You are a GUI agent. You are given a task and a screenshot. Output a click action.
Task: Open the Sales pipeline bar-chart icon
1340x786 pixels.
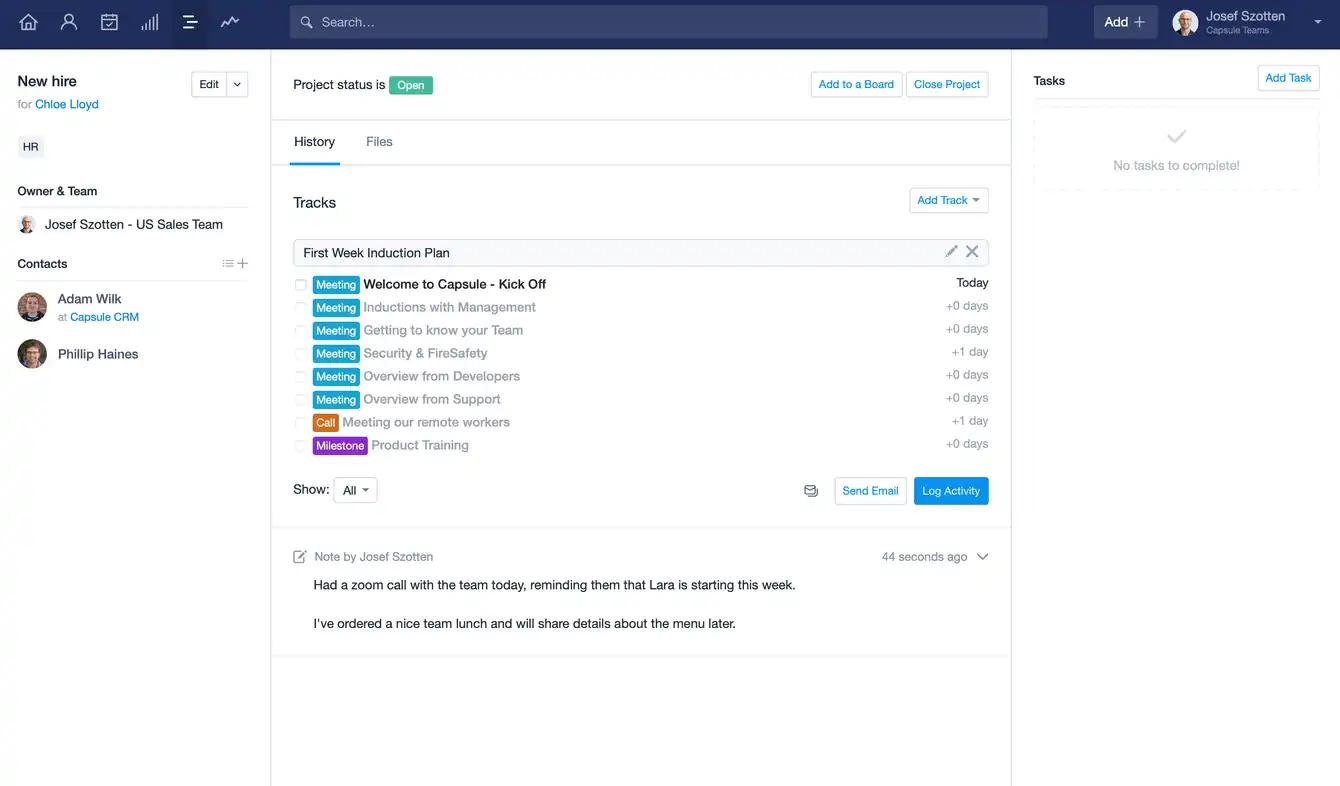pos(150,22)
